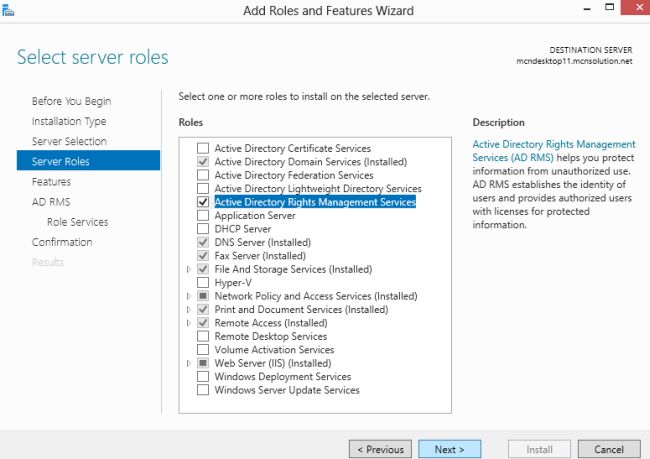The width and height of the screenshot is (650, 459).
Task: Select the Remote Desktop Services role row
Action: [271, 337]
